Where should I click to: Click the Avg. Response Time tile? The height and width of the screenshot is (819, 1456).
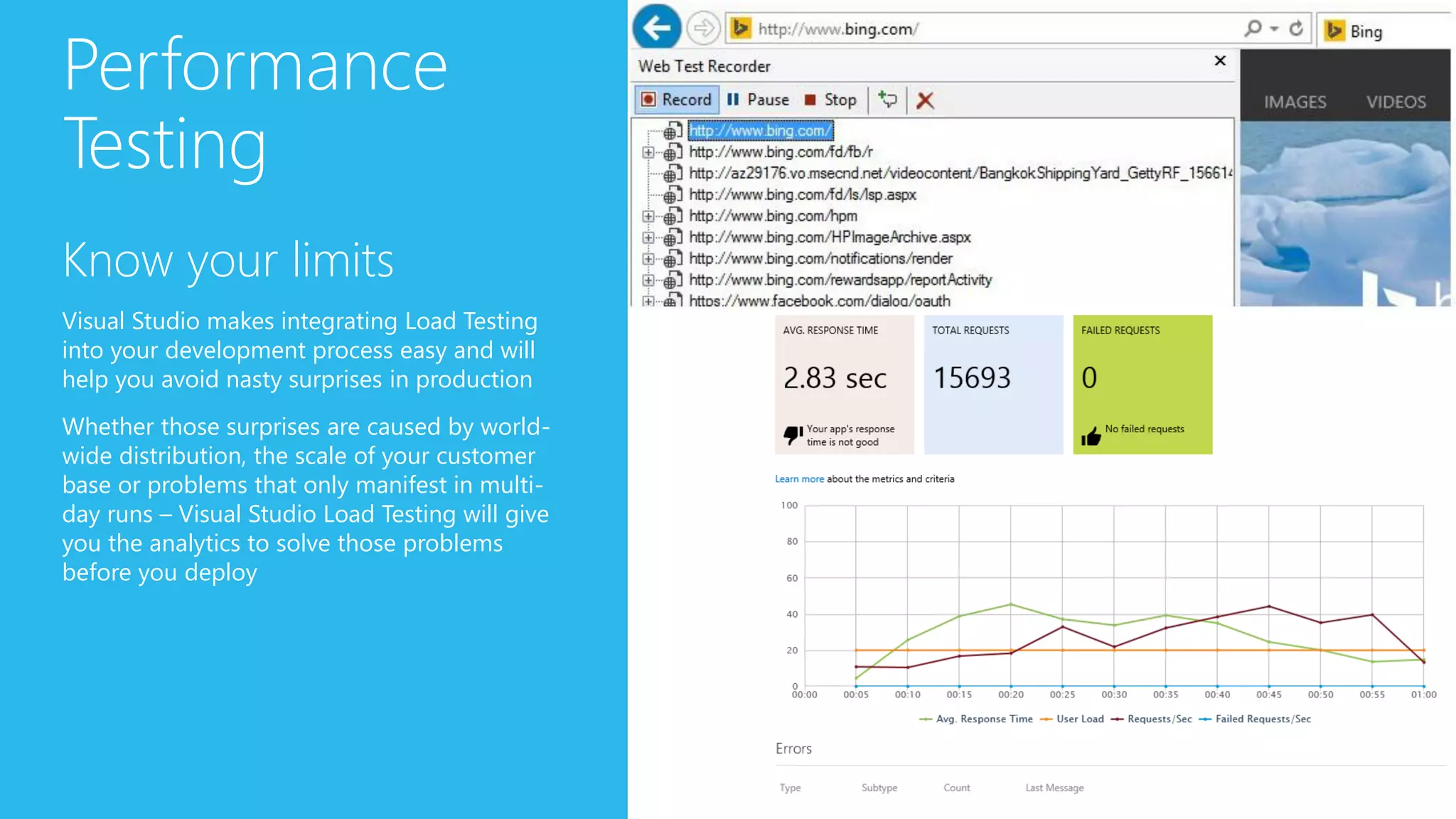[844, 385]
